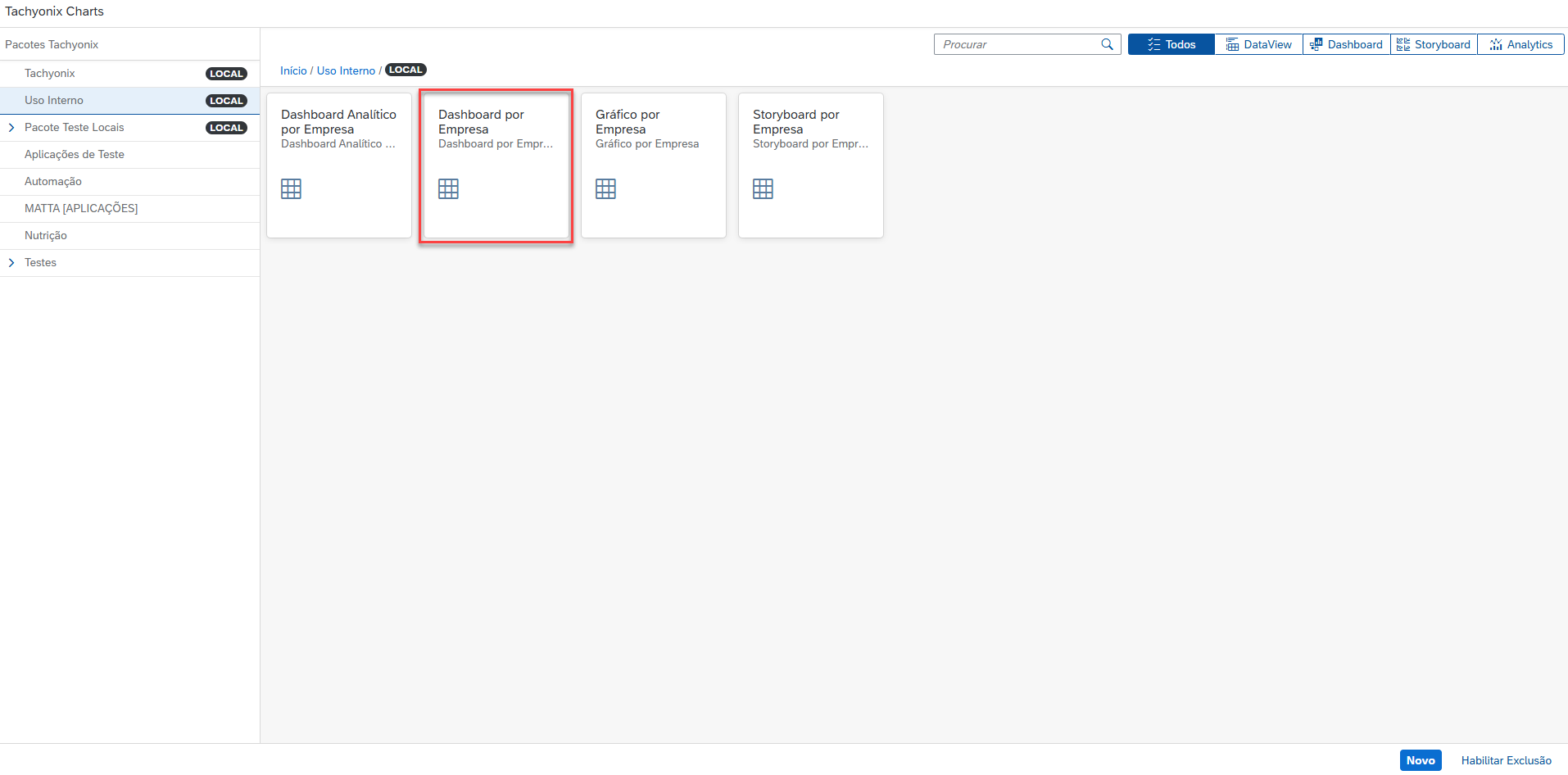The image size is (1568, 775).
Task: Expand the Pacote Teste Locais package
Action: (x=11, y=128)
